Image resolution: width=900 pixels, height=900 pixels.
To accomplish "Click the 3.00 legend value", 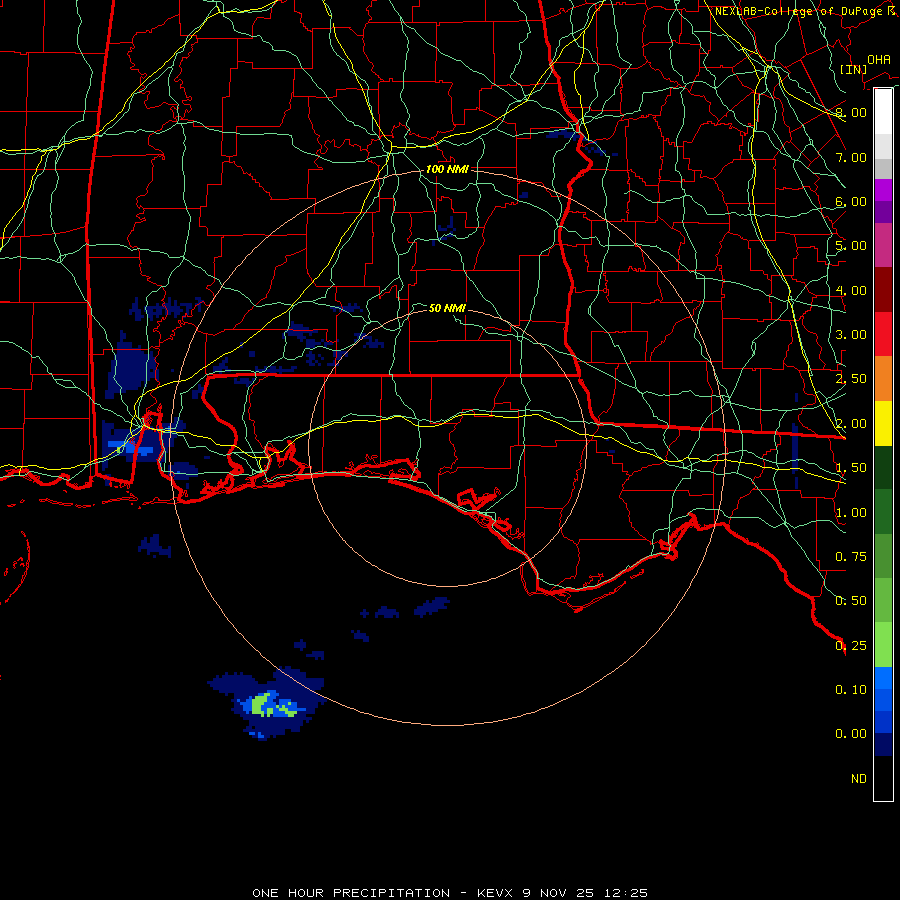I will [x=851, y=335].
